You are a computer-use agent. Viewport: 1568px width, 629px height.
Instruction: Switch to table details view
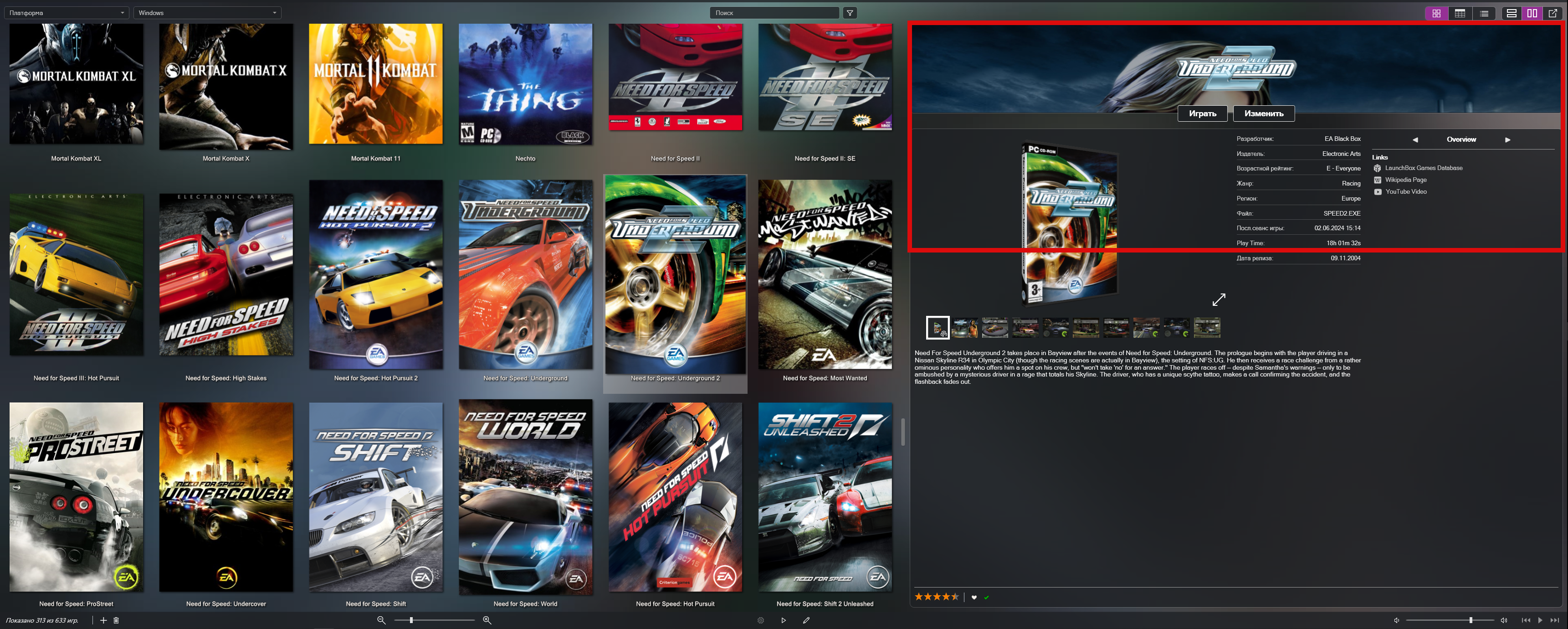point(1460,13)
